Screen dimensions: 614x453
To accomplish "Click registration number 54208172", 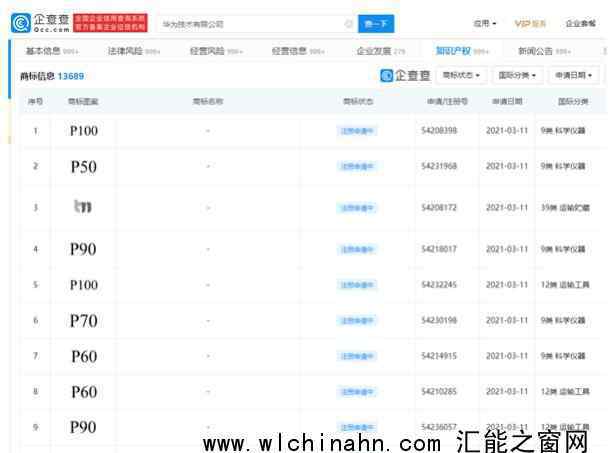I will 439,207.
